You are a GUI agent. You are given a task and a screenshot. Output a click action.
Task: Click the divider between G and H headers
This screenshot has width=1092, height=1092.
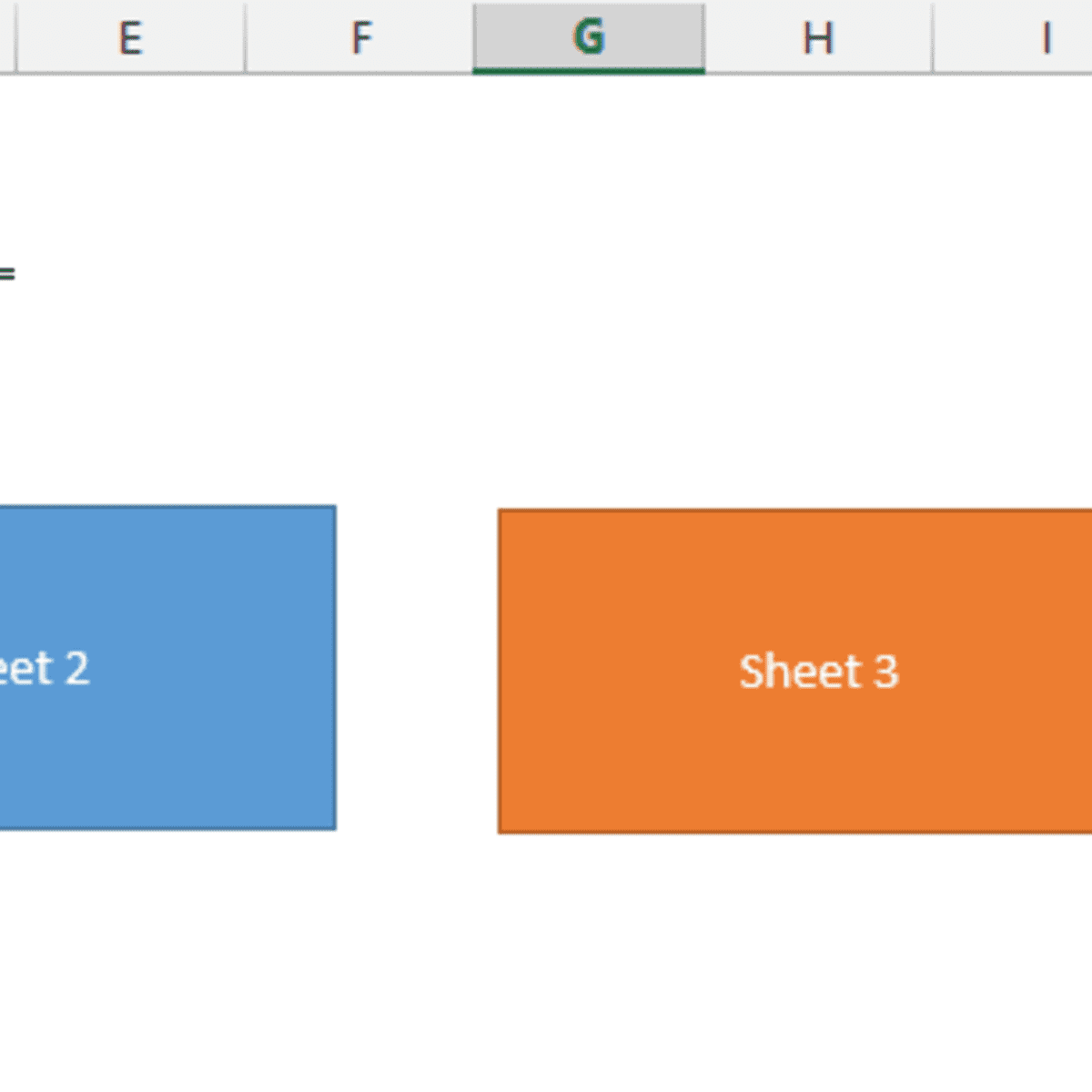point(705,36)
